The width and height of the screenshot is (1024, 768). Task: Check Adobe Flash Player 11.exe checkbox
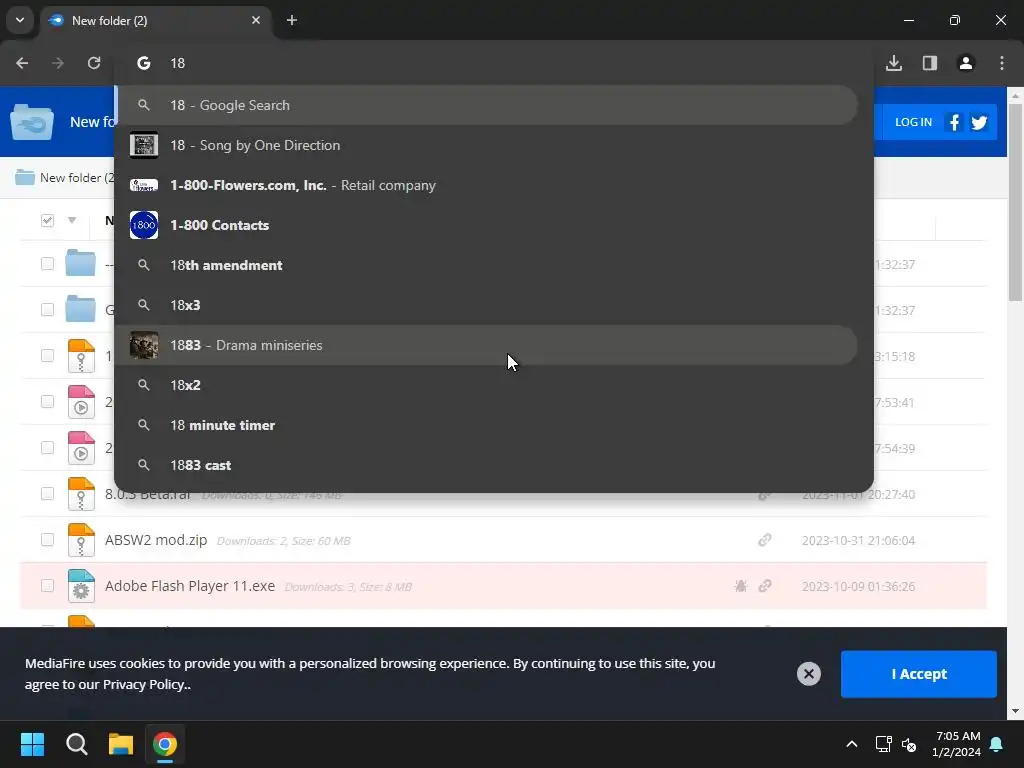coord(47,585)
